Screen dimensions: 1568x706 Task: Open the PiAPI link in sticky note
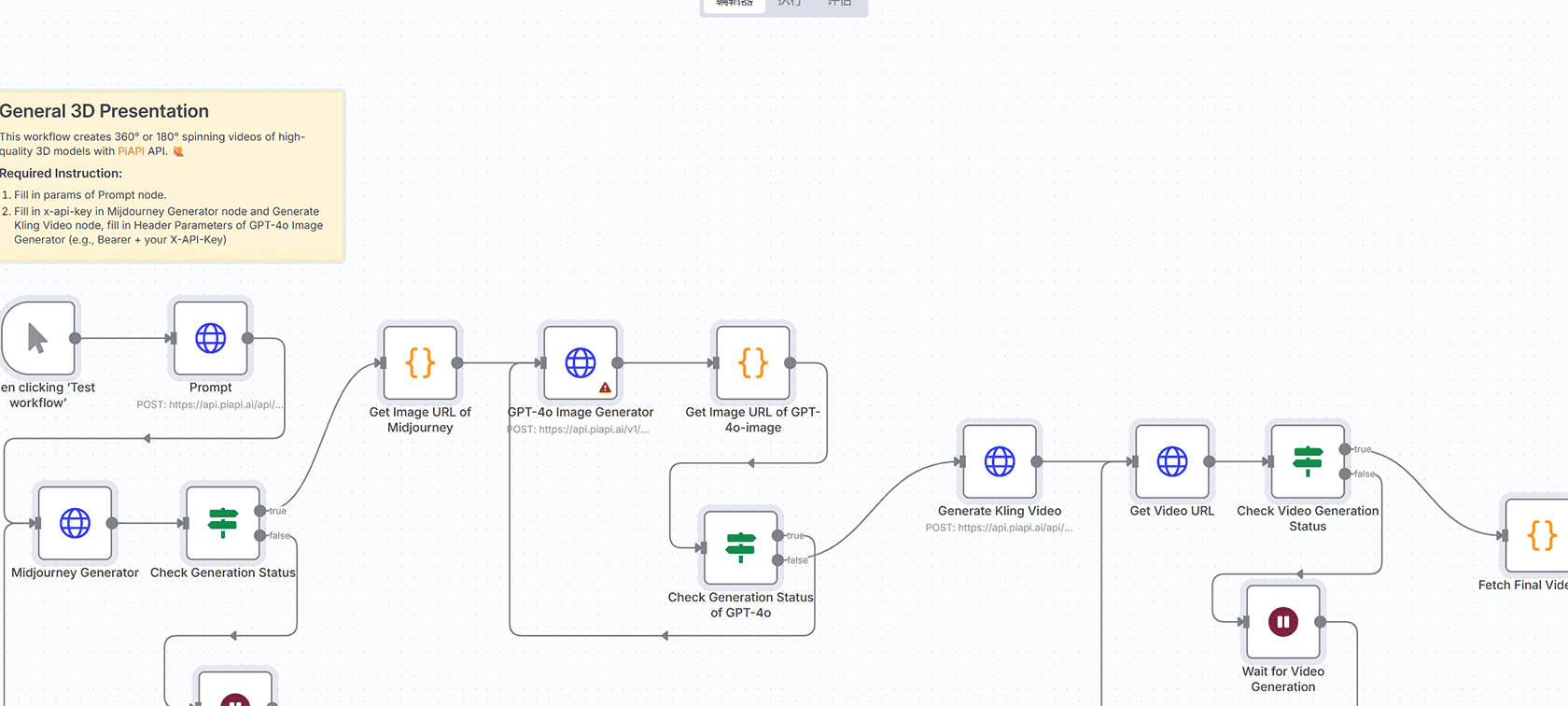click(x=131, y=151)
